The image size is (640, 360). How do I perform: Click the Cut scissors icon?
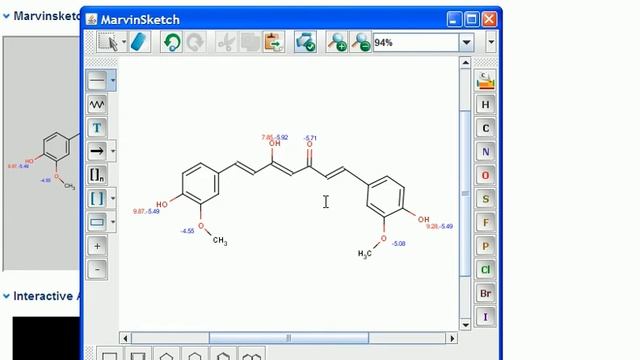click(226, 42)
